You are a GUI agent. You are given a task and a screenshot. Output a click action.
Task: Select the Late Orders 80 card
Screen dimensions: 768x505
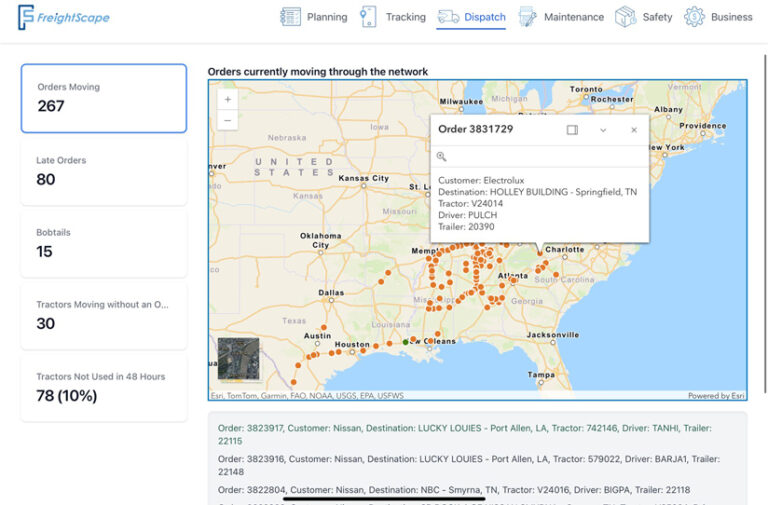pos(104,171)
